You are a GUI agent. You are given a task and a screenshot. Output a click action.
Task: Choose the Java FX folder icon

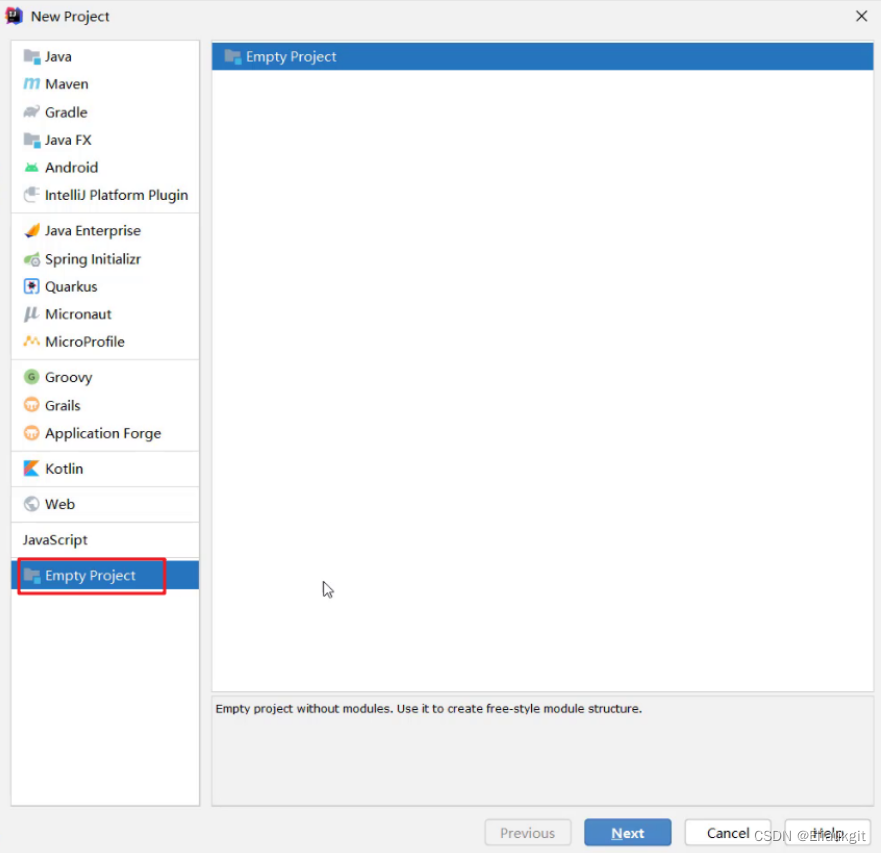[x=31, y=140]
